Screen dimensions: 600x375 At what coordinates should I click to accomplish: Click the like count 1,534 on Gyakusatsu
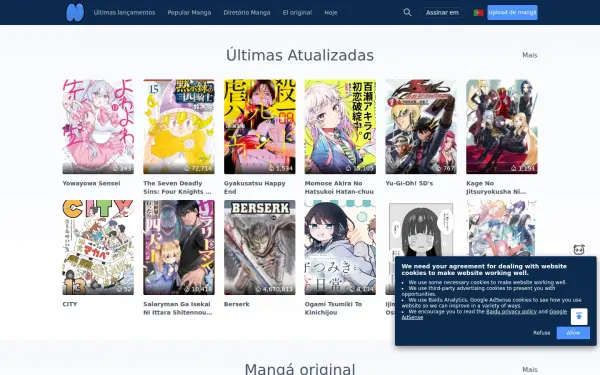point(280,168)
